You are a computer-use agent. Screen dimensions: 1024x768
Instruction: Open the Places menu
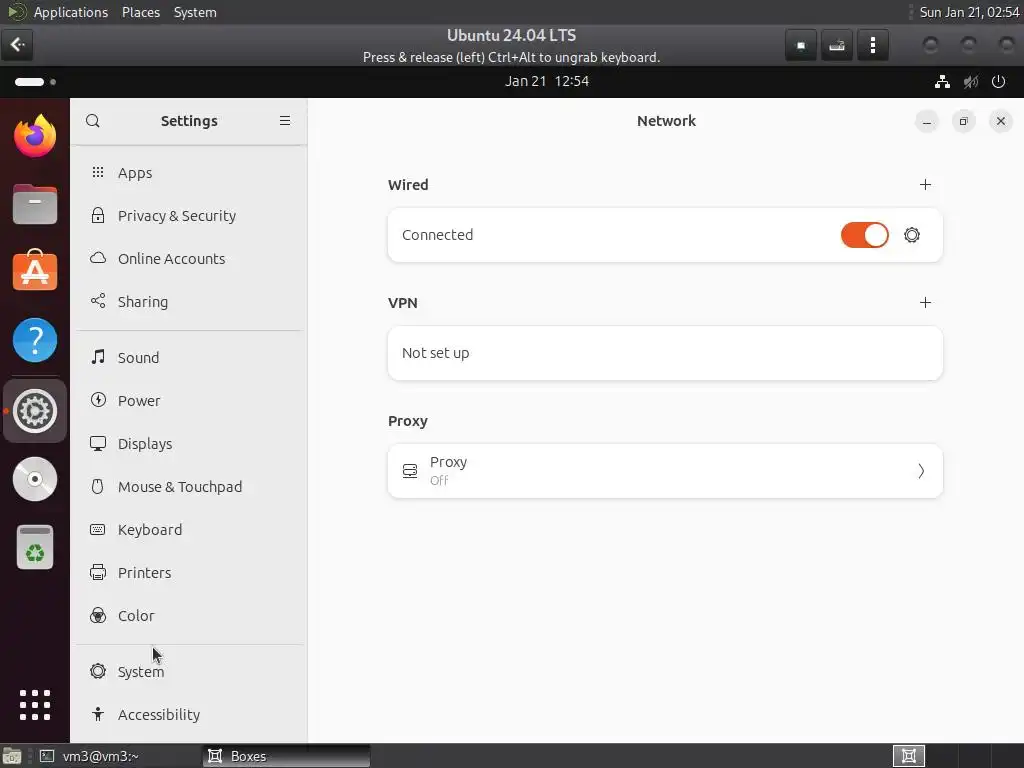[x=141, y=12]
